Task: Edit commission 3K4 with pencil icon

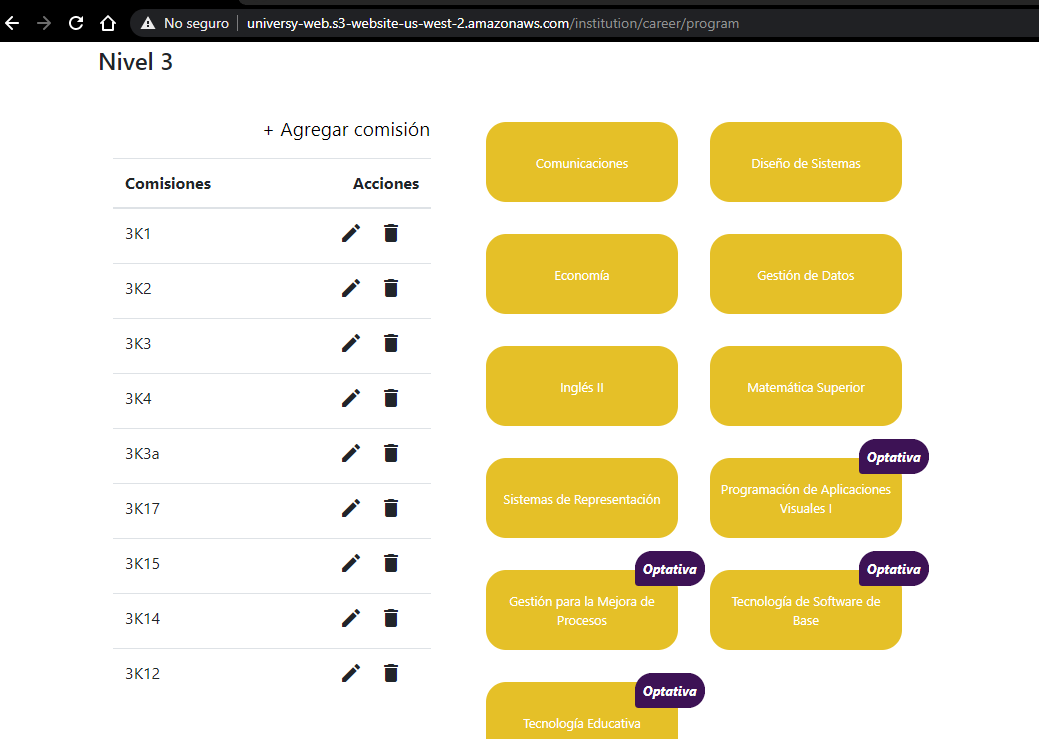Action: [x=351, y=398]
